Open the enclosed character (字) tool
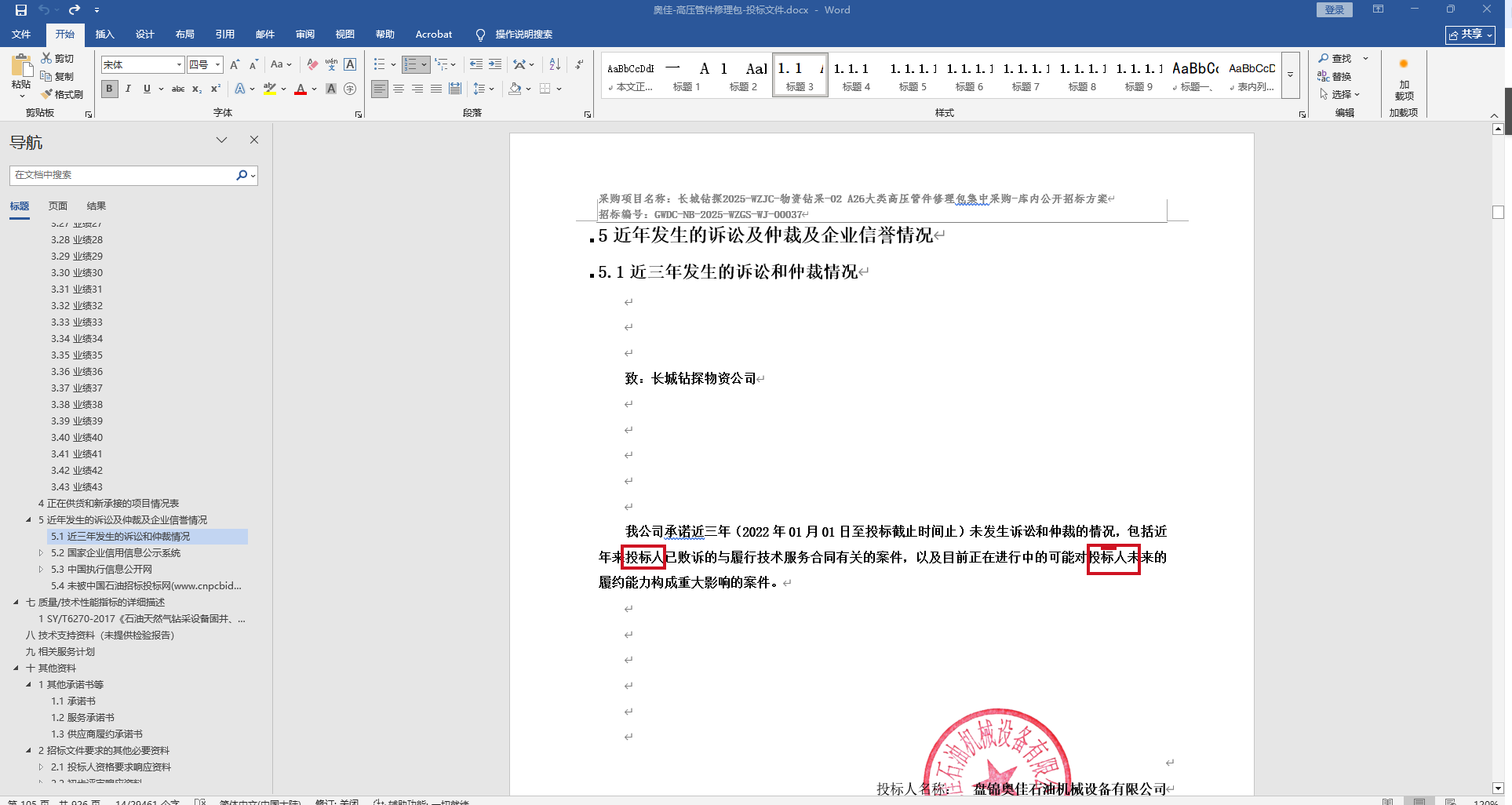The image size is (1512, 805). [x=350, y=89]
